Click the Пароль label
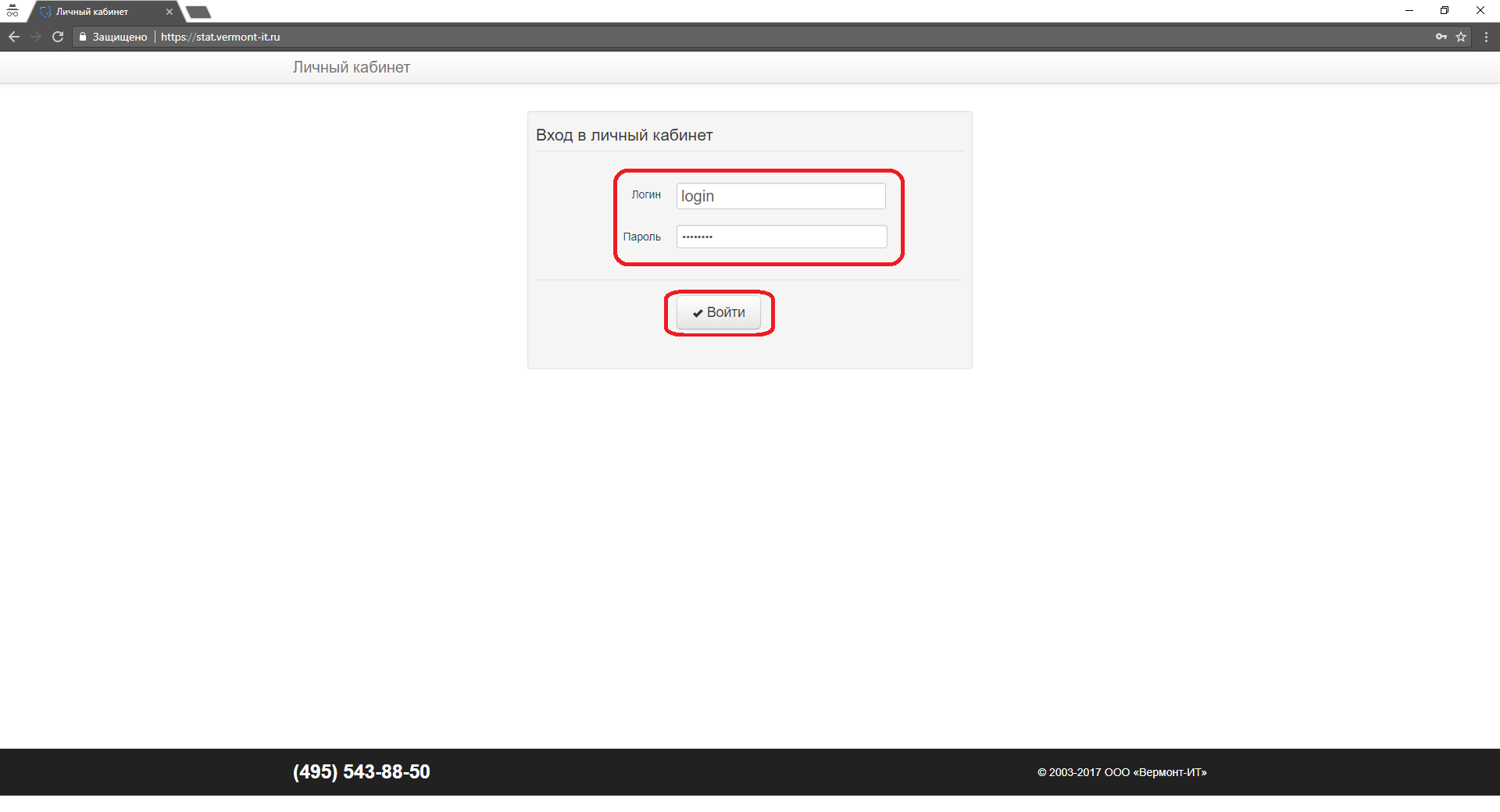This screenshot has width=1500, height=812. click(x=642, y=237)
